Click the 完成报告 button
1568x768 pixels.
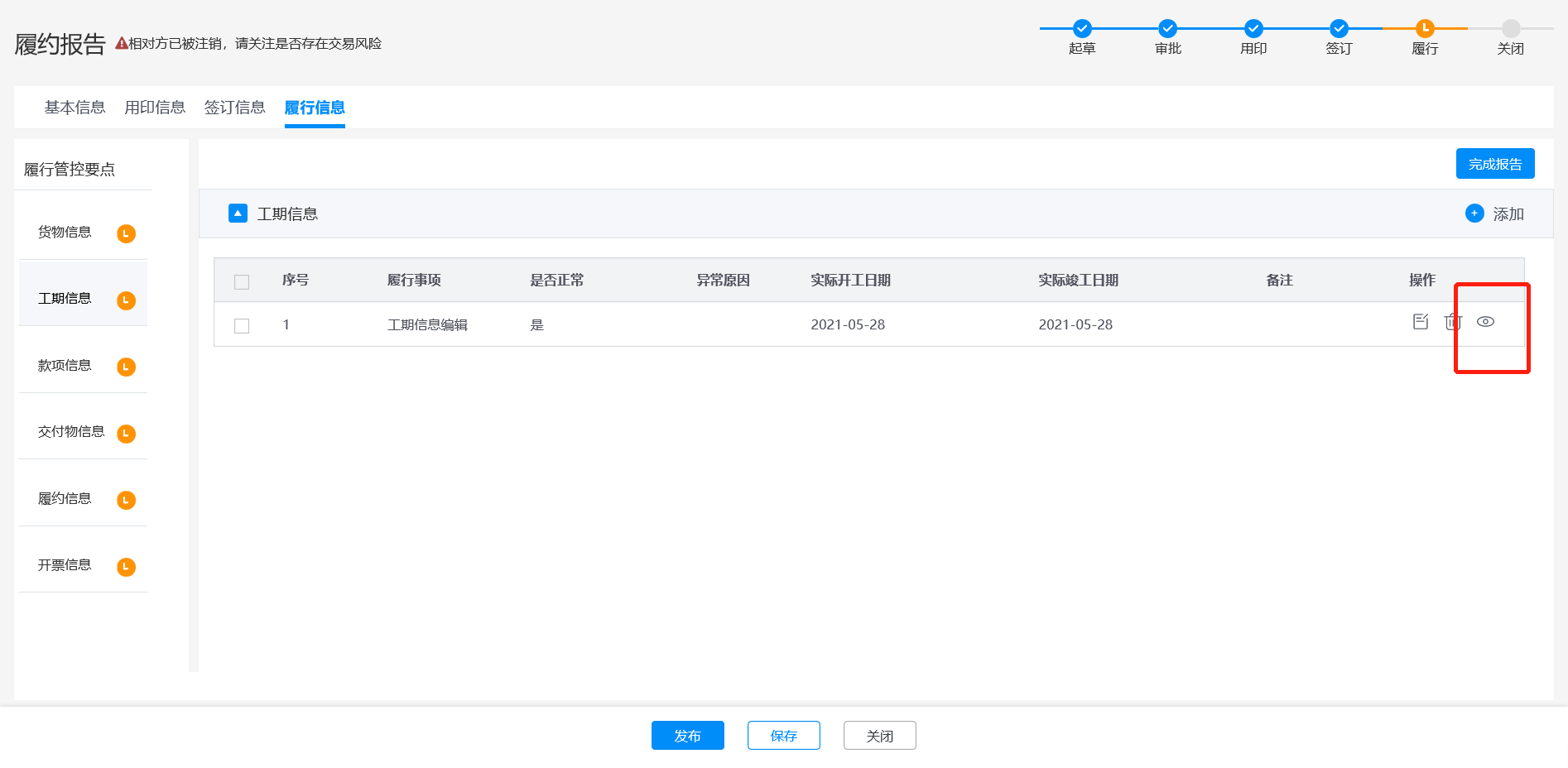[1494, 164]
